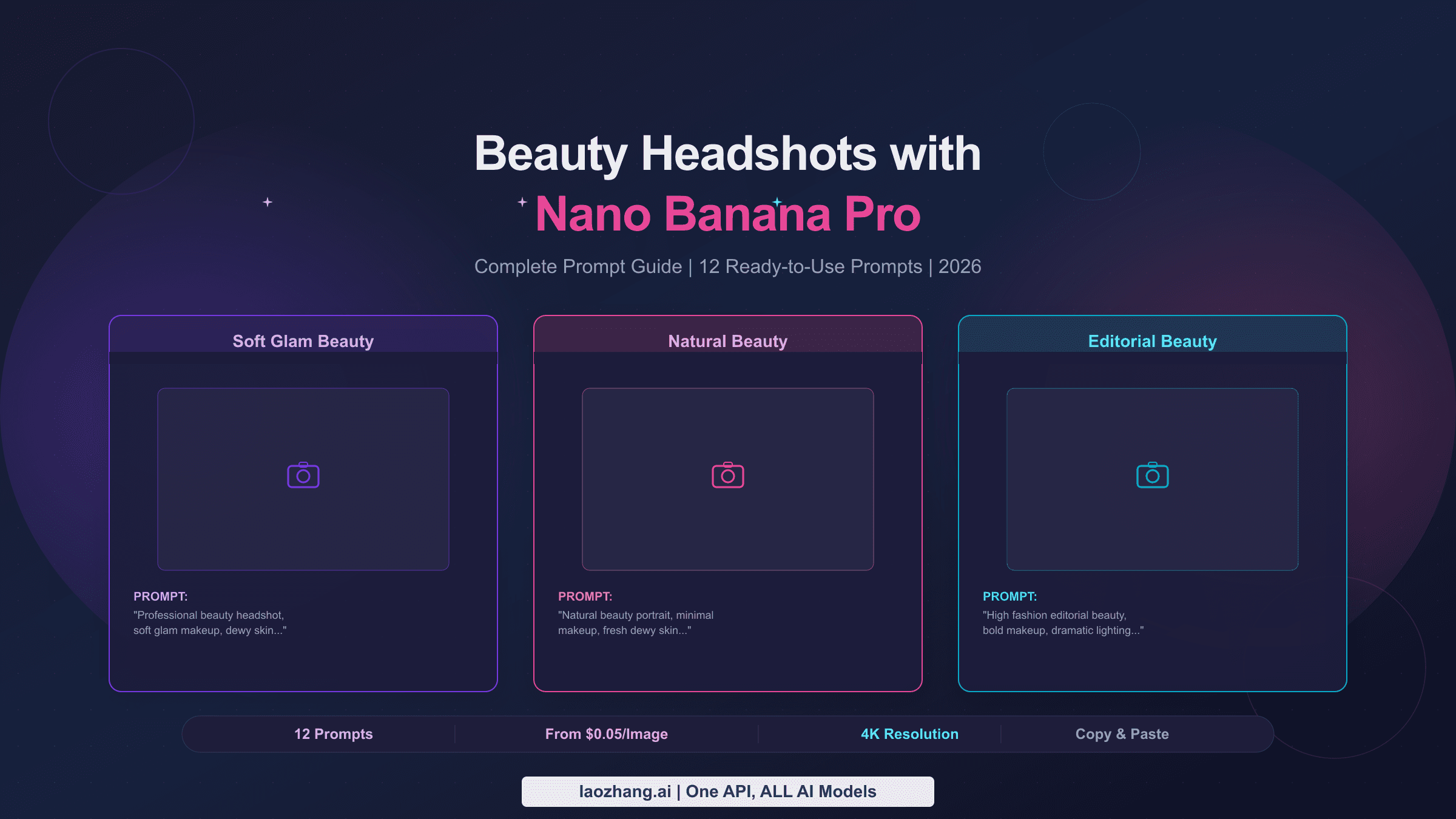
Task: Click the "From $0.05/Image" label
Action: 607,734
